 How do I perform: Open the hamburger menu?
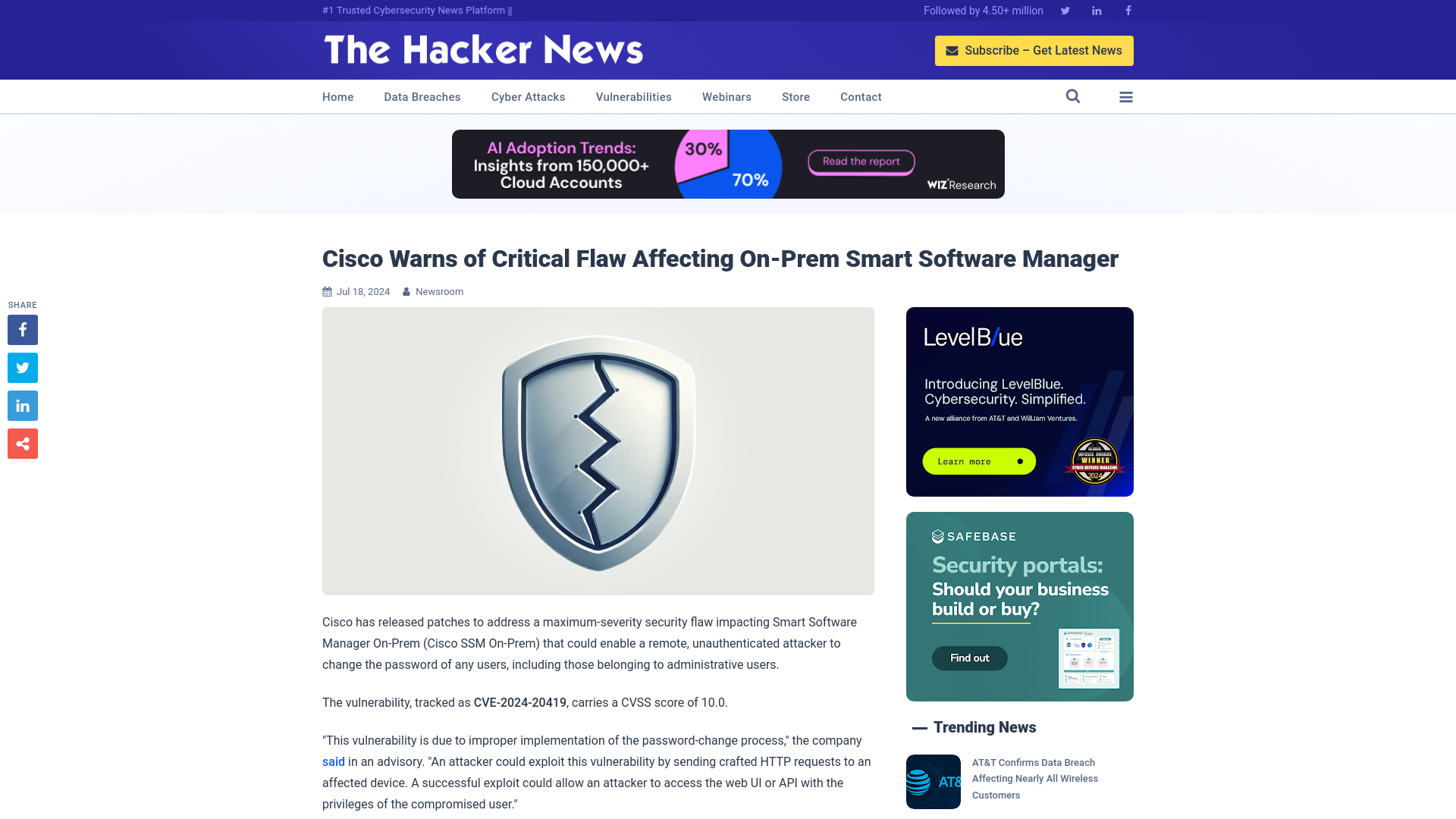click(x=1126, y=96)
